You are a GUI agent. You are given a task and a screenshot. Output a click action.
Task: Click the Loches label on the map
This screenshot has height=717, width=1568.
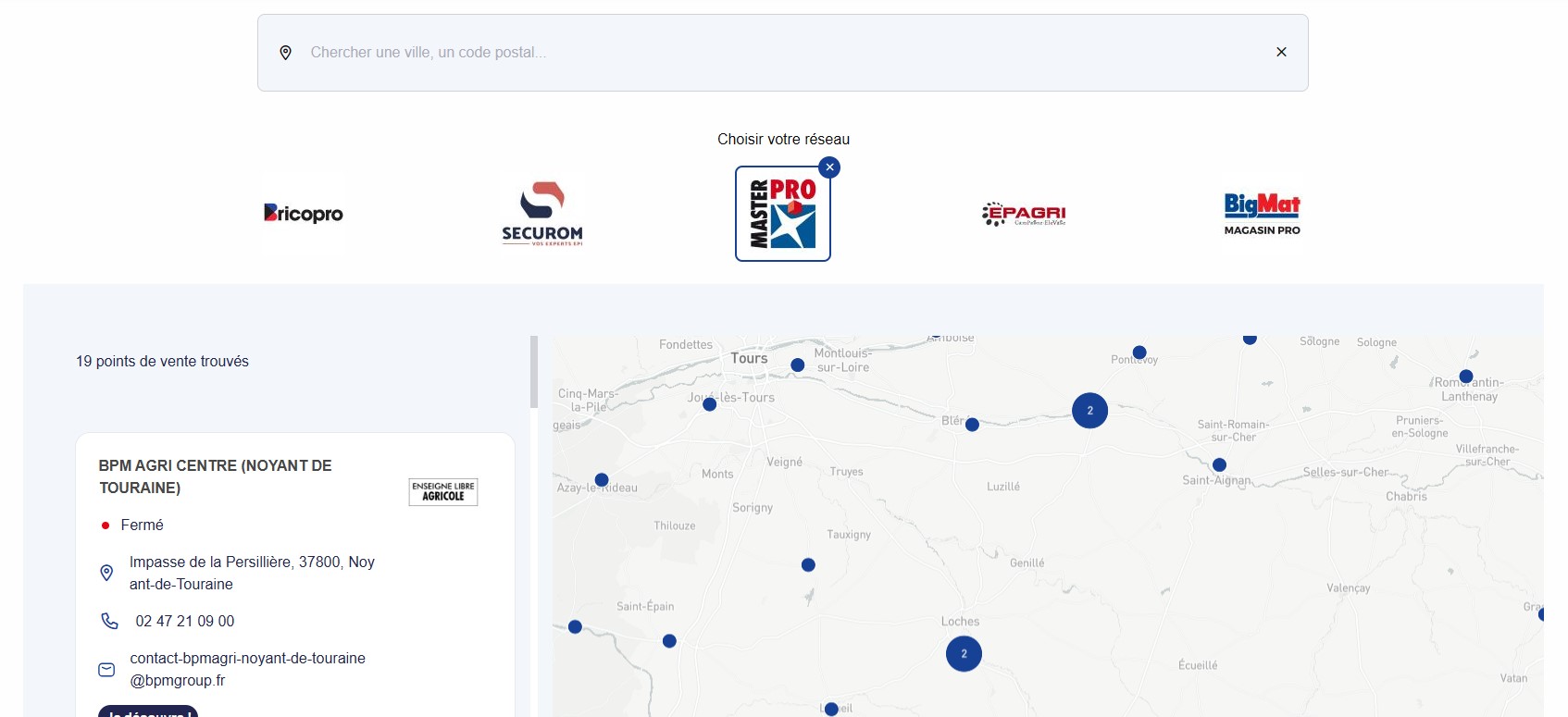960,622
